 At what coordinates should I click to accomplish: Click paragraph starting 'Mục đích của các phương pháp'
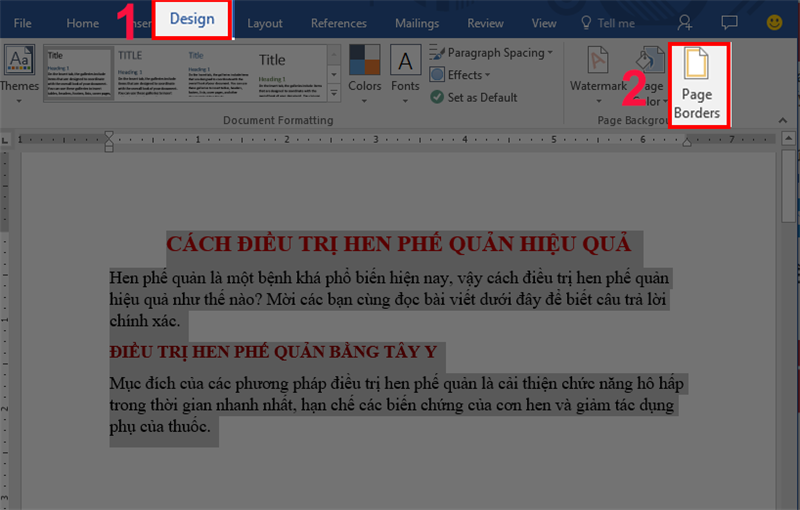coord(396,405)
